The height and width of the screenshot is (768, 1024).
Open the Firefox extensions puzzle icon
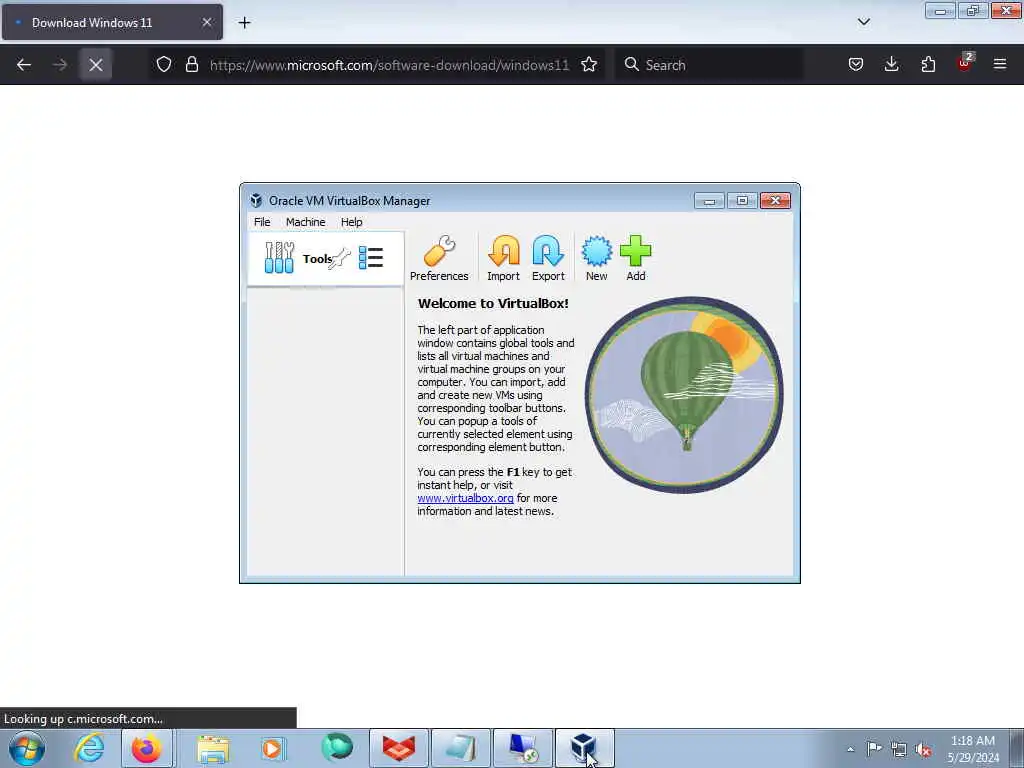(928, 64)
